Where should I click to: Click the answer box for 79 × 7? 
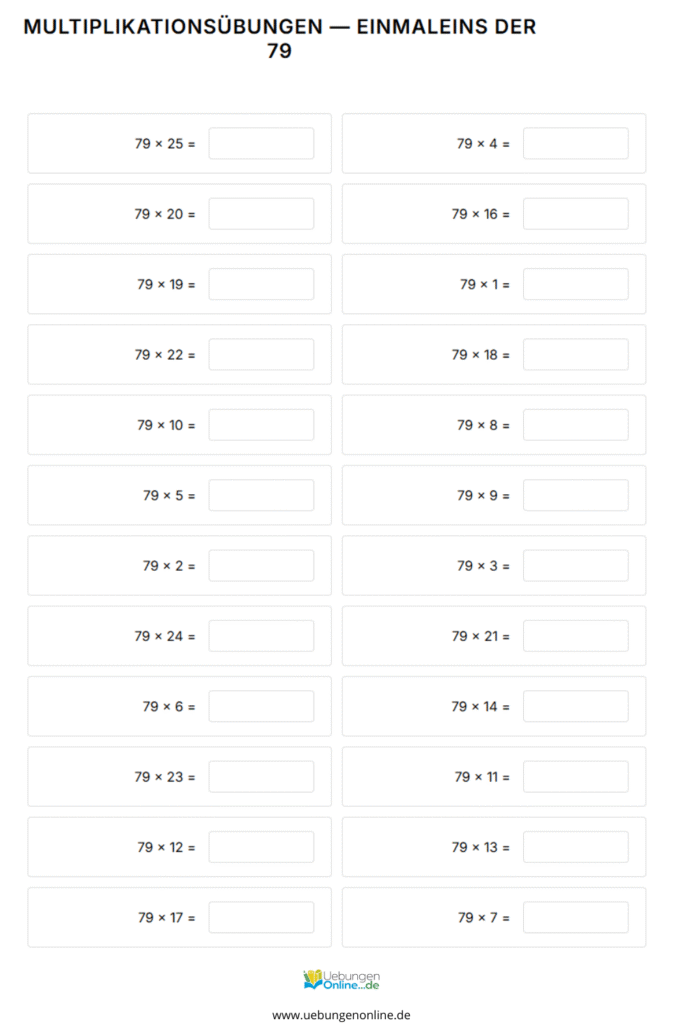(575, 917)
